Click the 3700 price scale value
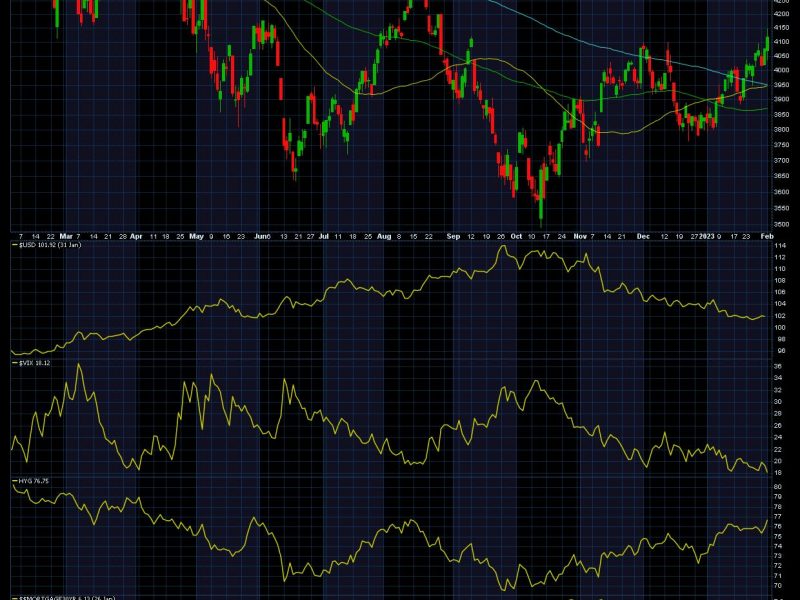This screenshot has width=800, height=600. [x=781, y=160]
